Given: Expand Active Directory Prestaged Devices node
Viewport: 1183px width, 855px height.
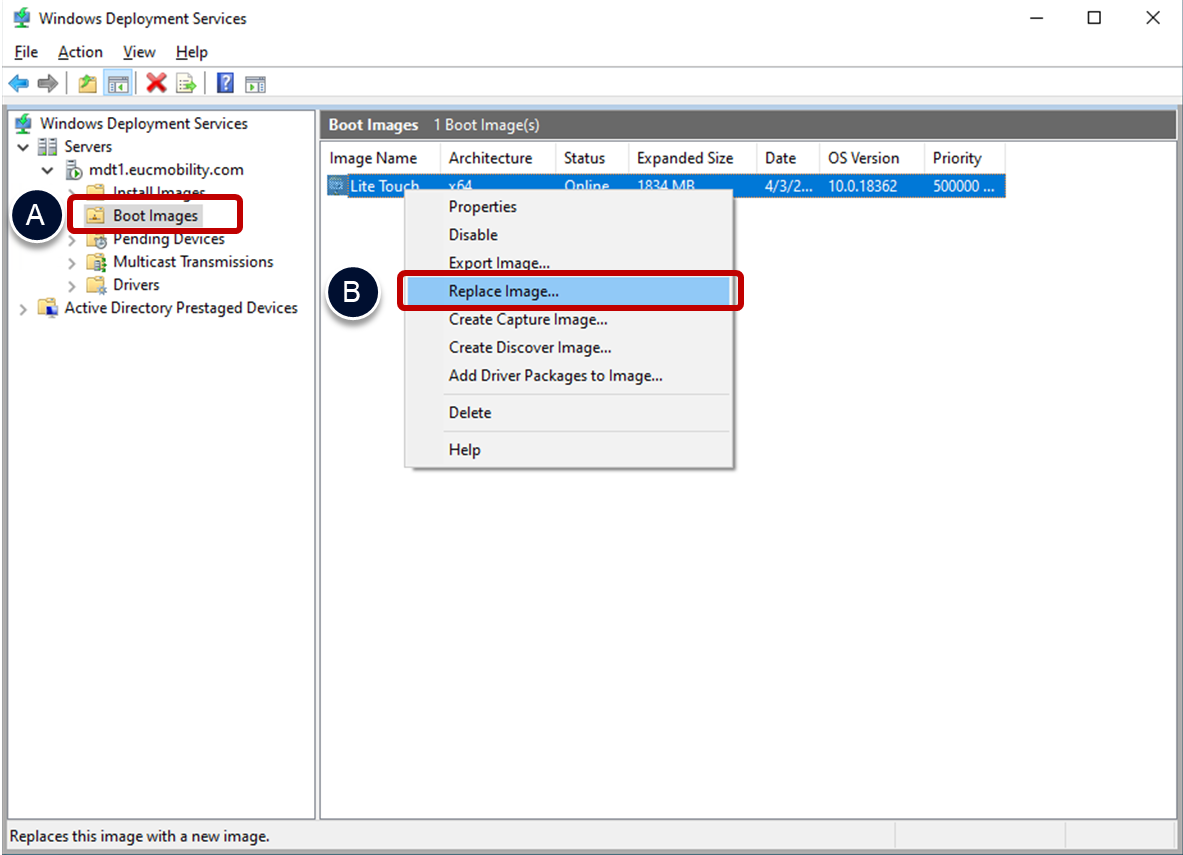Looking at the screenshot, I should [23, 309].
